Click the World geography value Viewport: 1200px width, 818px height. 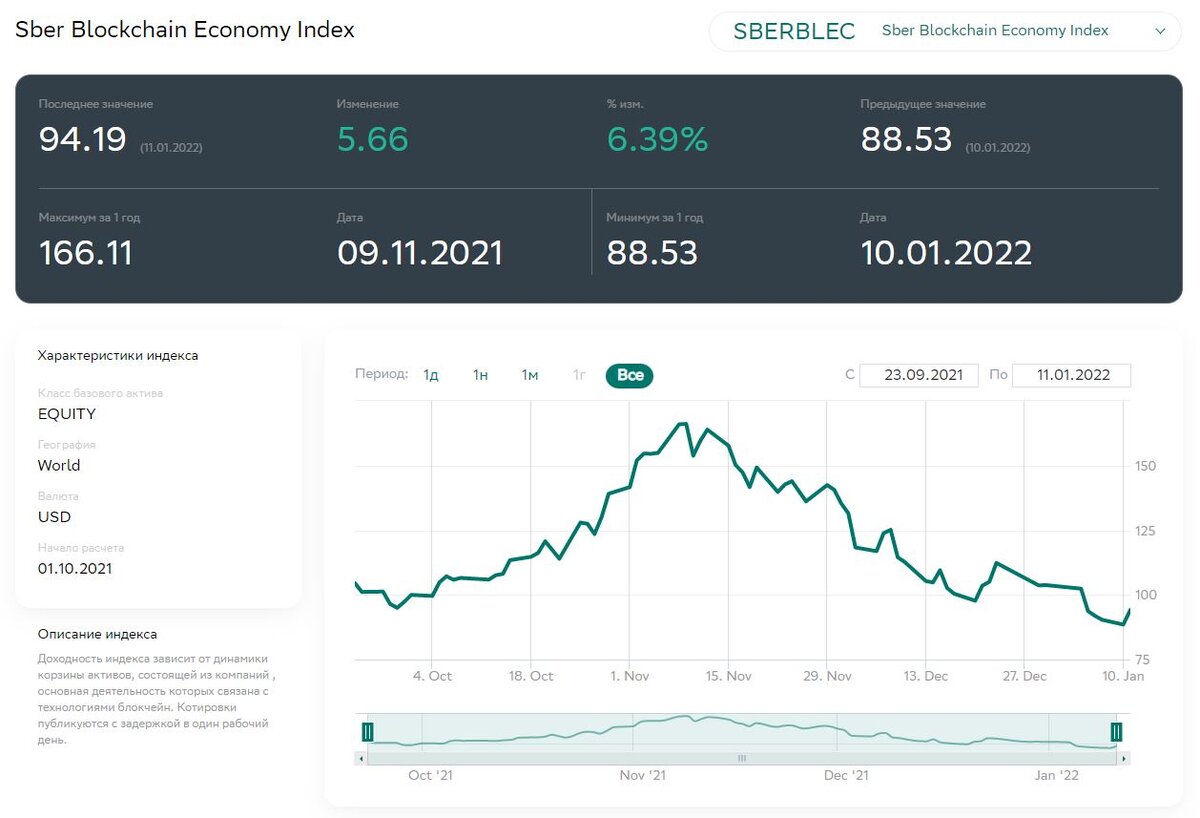tap(59, 465)
